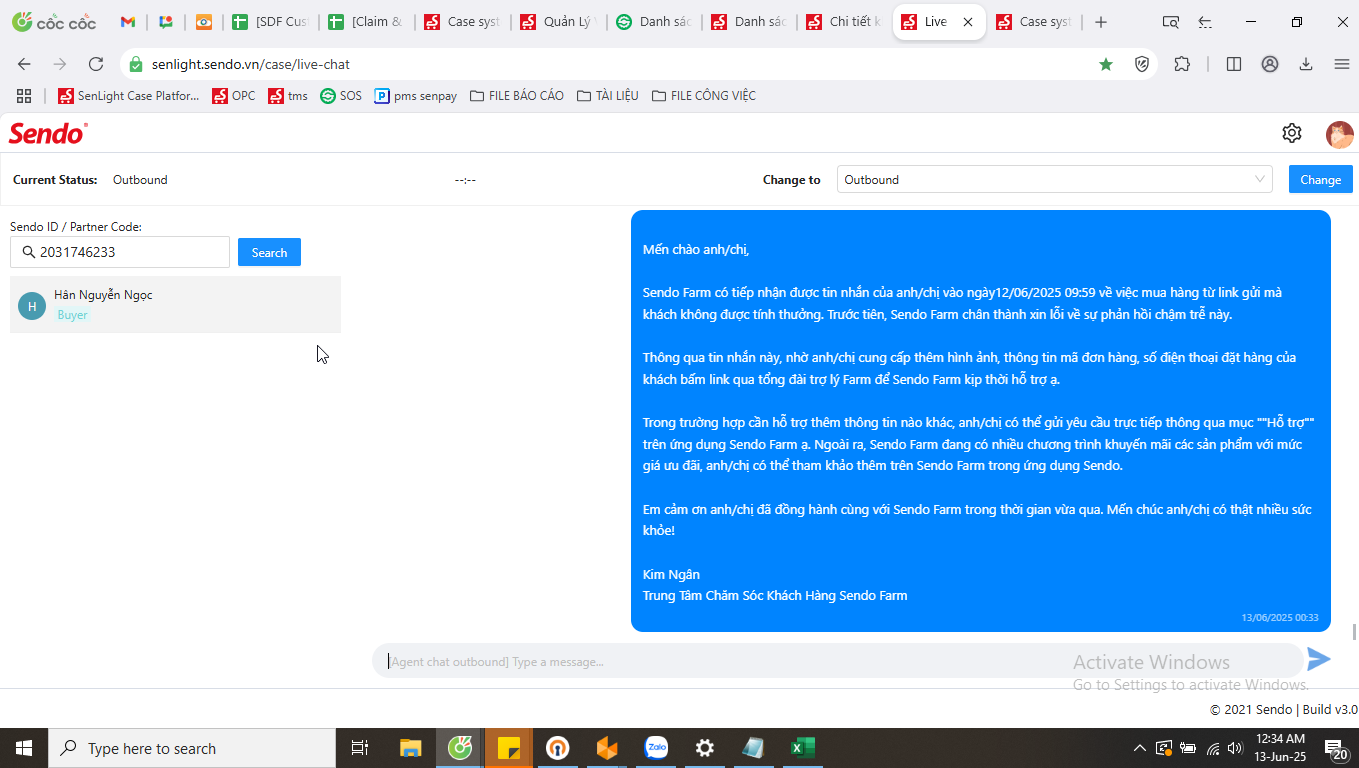Open the FILE BÁO CÁO bookmark folder
The image size is (1359, 768).
click(517, 96)
